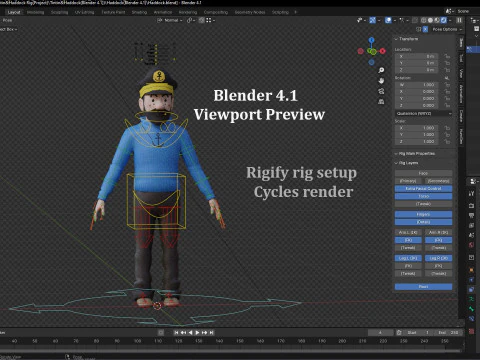Lock the Location X channel
This screenshot has width=480, height=360.
pos(447,56)
